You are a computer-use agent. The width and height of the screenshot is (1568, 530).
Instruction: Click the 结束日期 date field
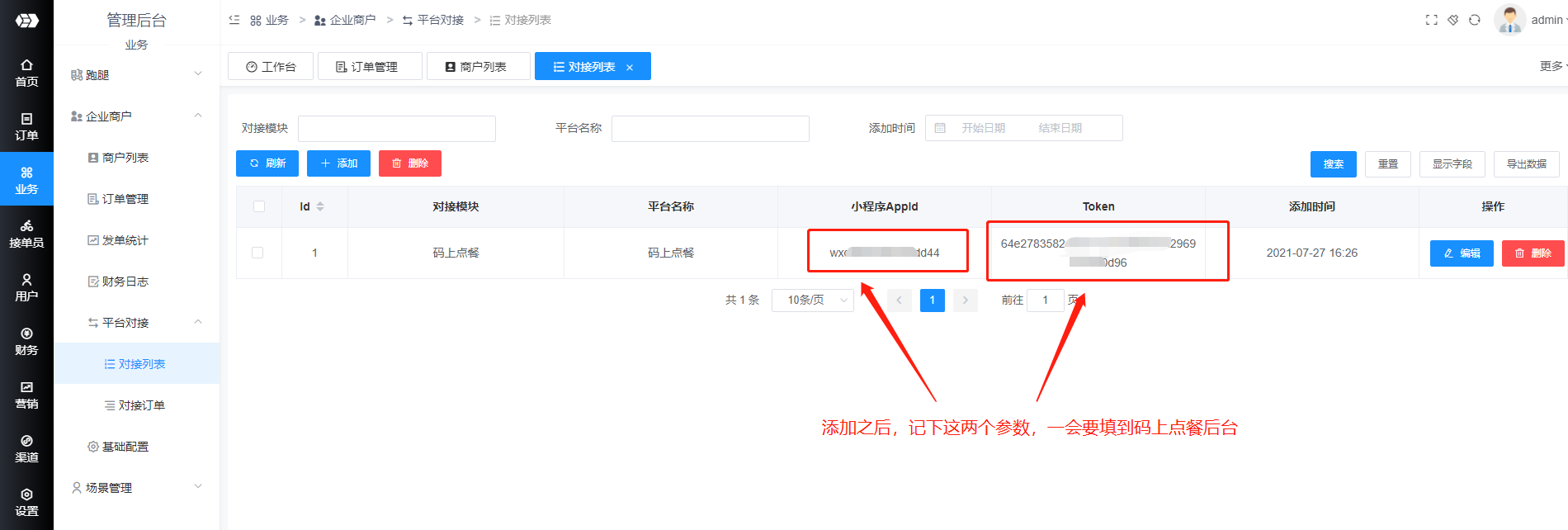pyautogui.click(x=1060, y=128)
